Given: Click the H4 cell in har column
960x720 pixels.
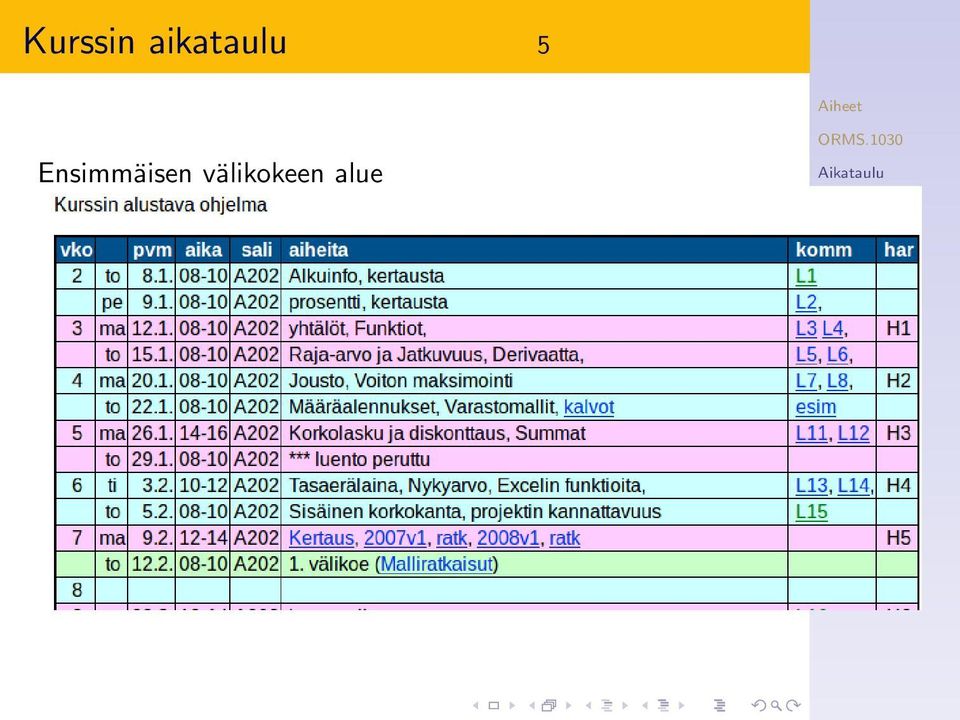Looking at the screenshot, I should coord(898,486).
